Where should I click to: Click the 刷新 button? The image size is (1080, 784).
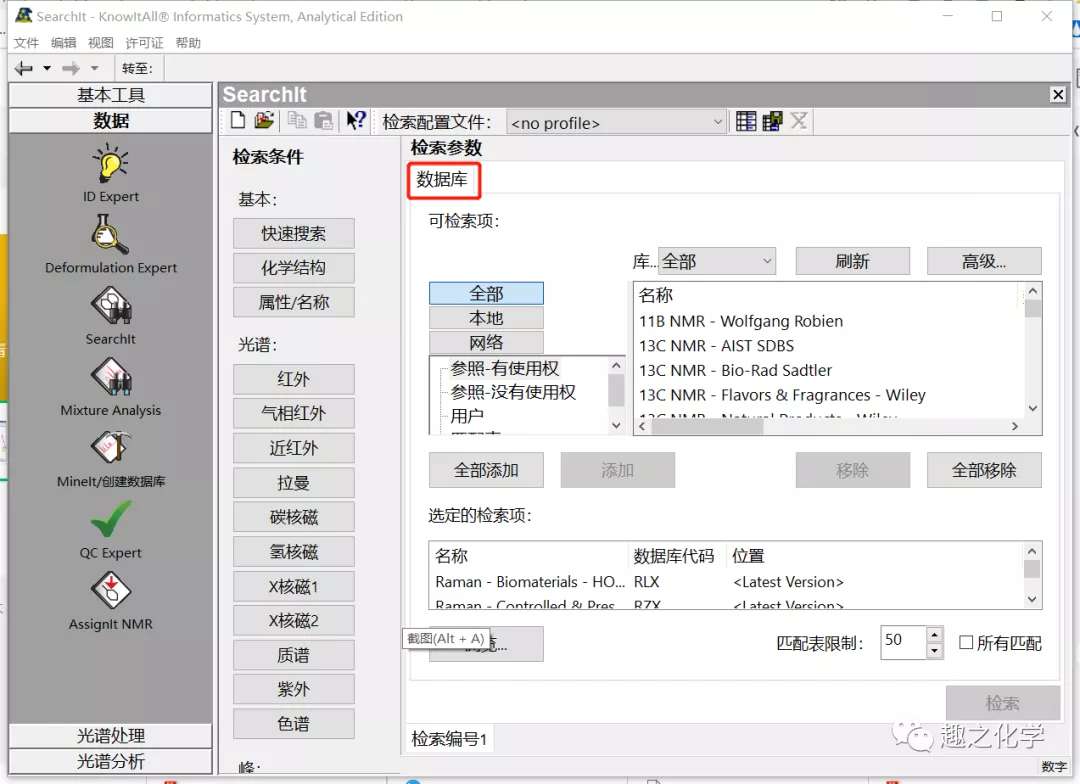[853, 261]
